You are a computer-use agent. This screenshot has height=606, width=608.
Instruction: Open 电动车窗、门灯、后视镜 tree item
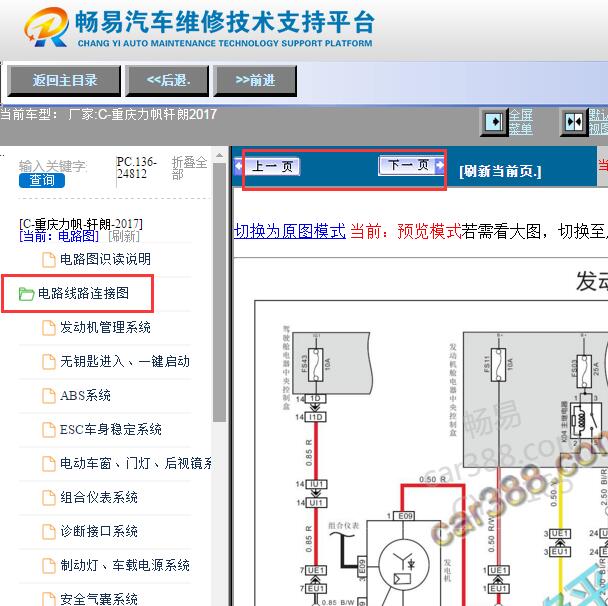(x=136, y=463)
